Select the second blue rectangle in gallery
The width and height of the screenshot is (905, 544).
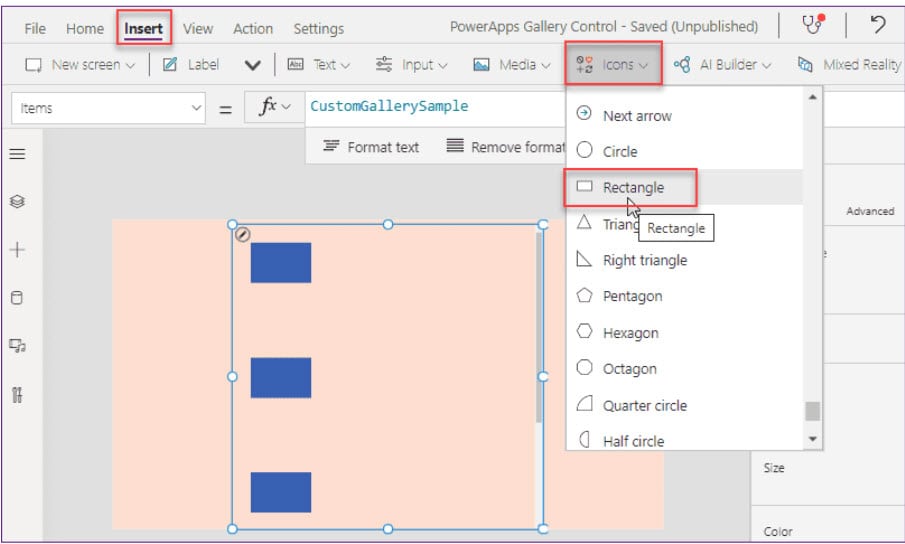(281, 377)
